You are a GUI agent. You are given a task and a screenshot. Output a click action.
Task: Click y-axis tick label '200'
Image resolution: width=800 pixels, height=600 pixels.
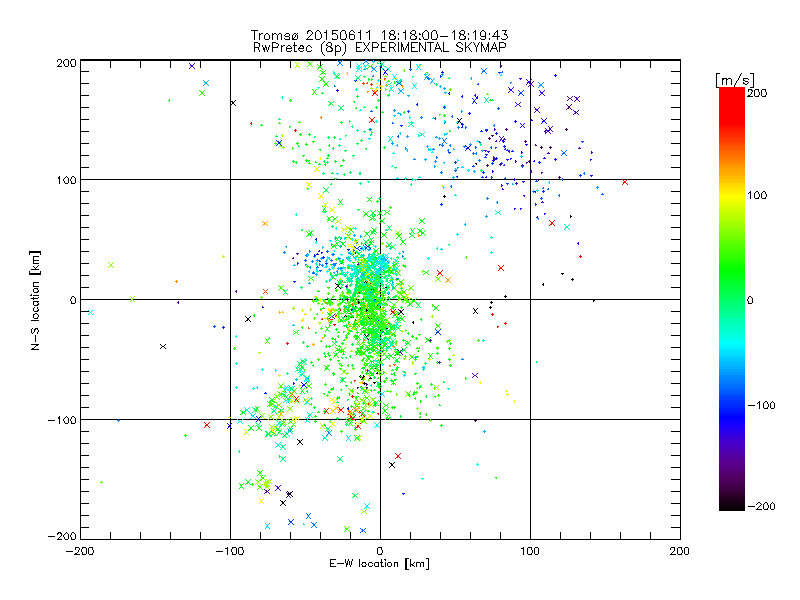(66, 63)
